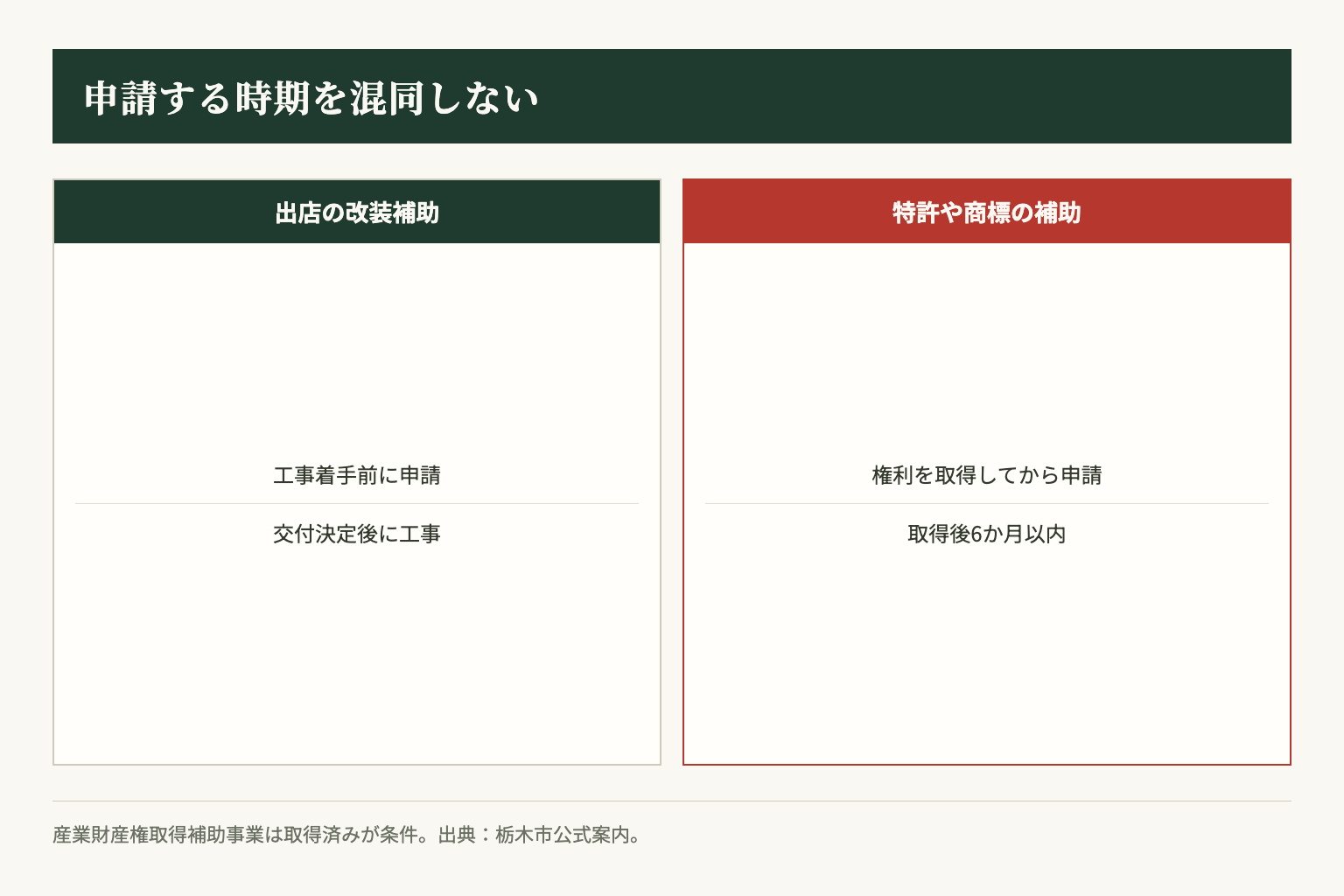
Task: Click the title 申請する時期を混同しない
Action: tap(311, 97)
